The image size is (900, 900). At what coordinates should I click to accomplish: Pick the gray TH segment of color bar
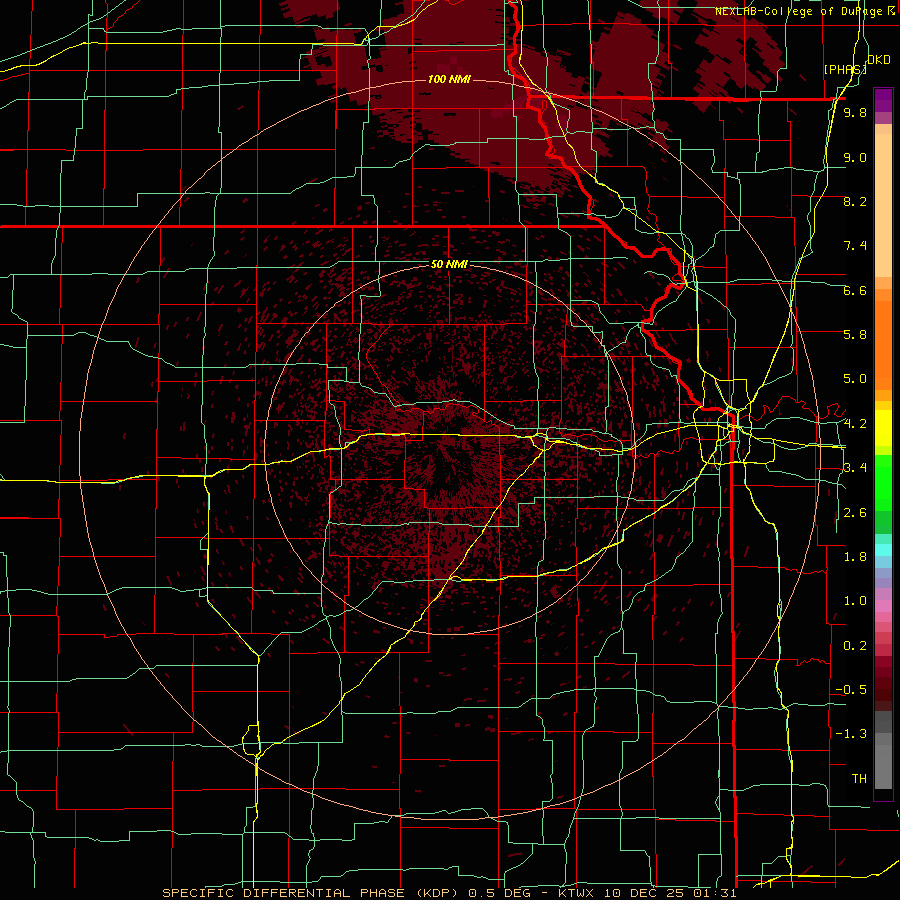click(x=883, y=769)
